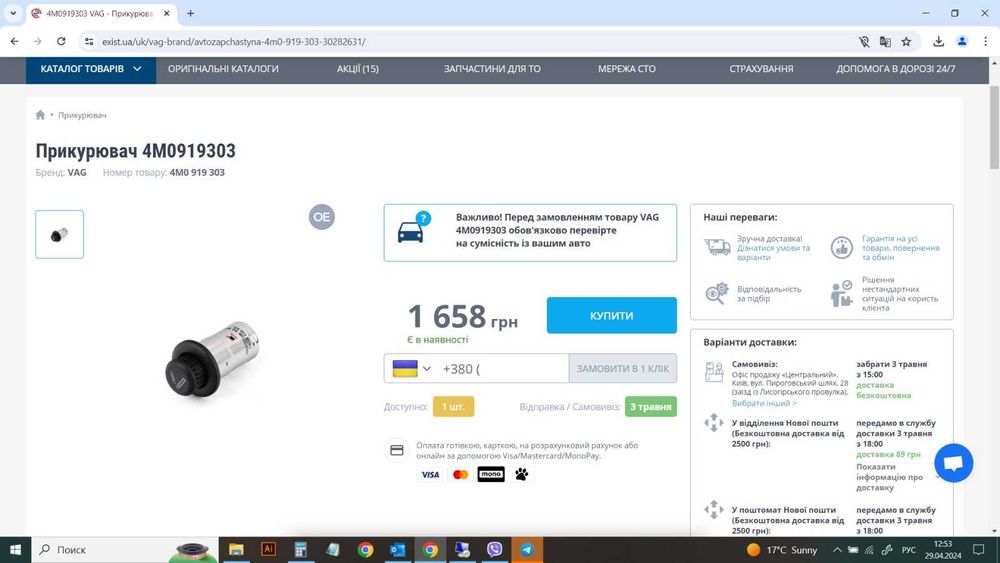Open the Windows Start menu
The width and height of the screenshot is (1000, 563).
(15, 550)
